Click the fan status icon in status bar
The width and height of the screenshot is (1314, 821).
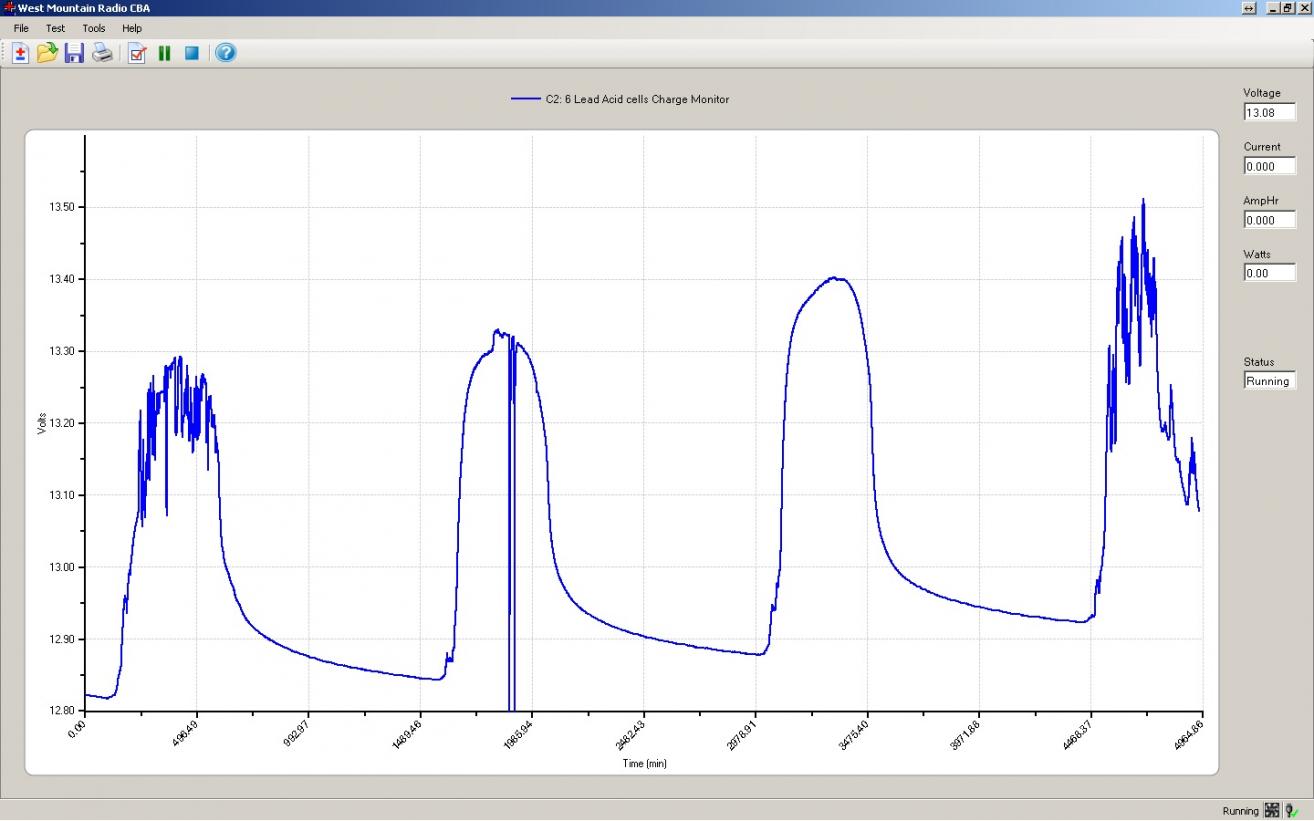pyautogui.click(x=1272, y=811)
